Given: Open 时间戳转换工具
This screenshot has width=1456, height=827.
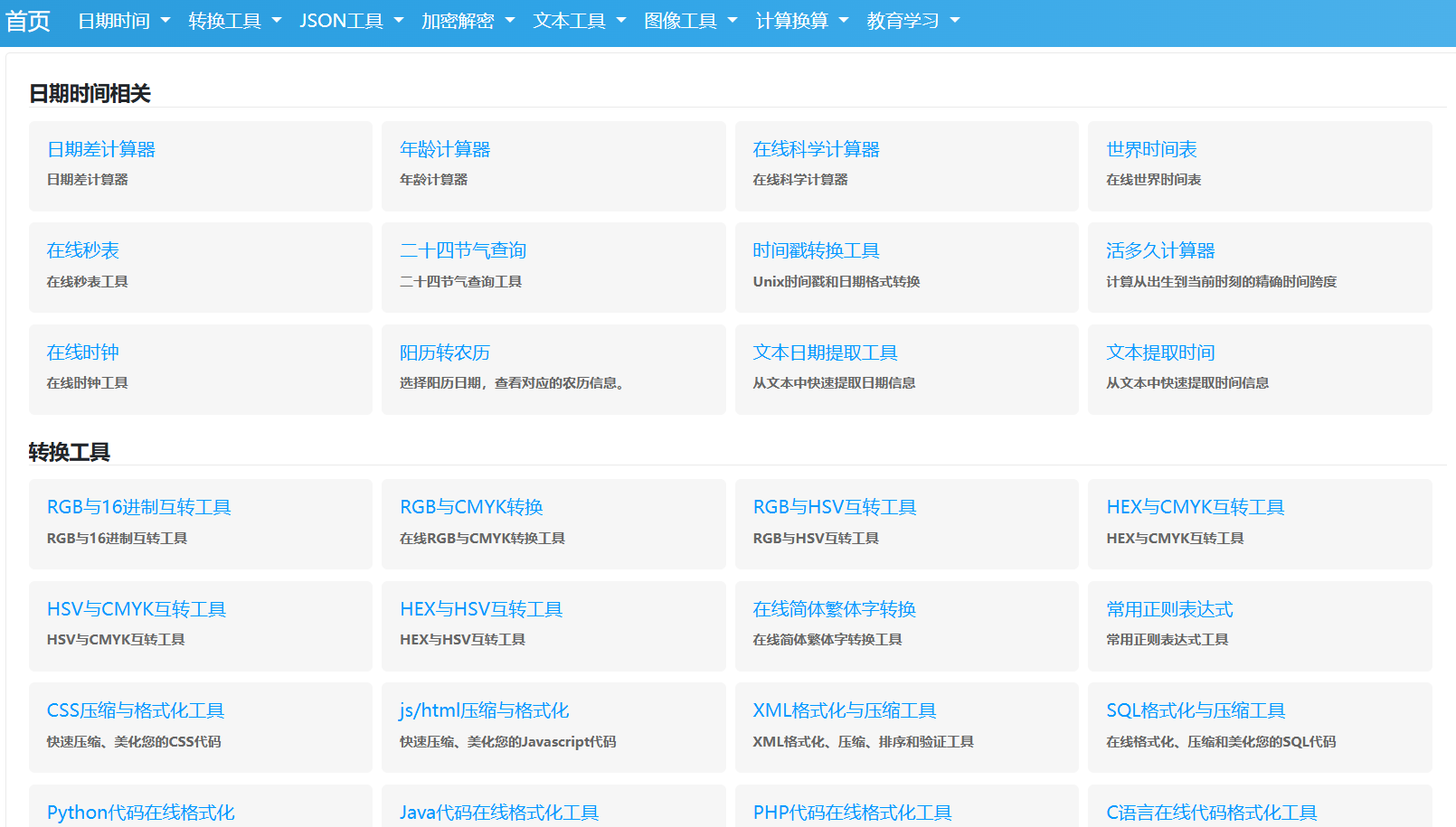Looking at the screenshot, I should [x=816, y=250].
